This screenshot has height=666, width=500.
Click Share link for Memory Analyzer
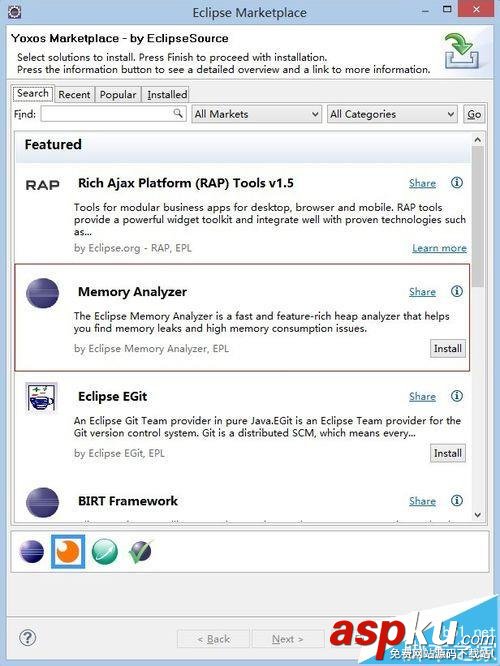(422, 292)
